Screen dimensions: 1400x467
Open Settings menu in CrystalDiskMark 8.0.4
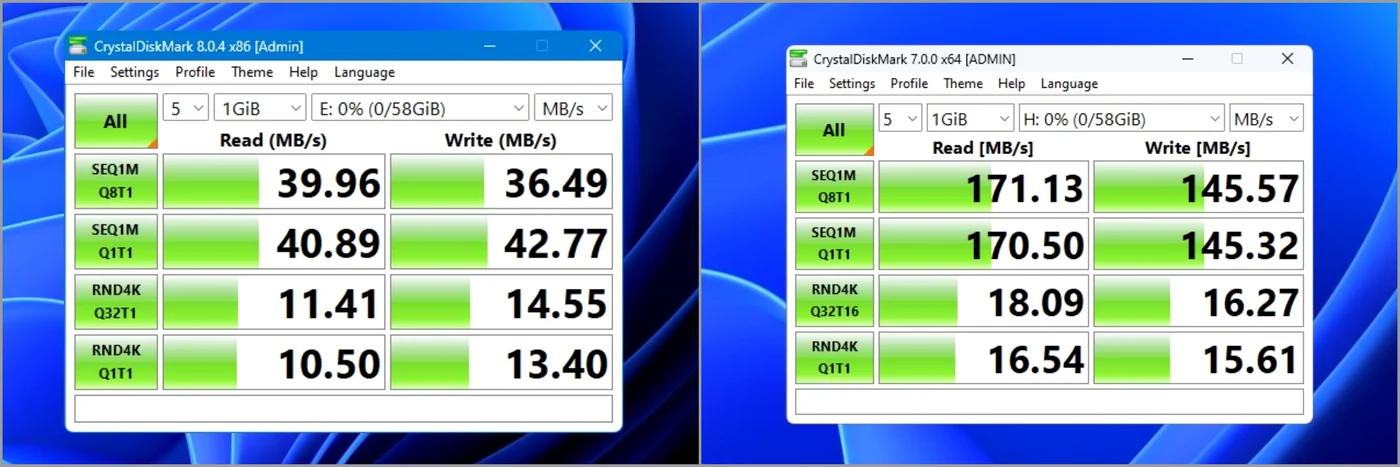pos(135,72)
